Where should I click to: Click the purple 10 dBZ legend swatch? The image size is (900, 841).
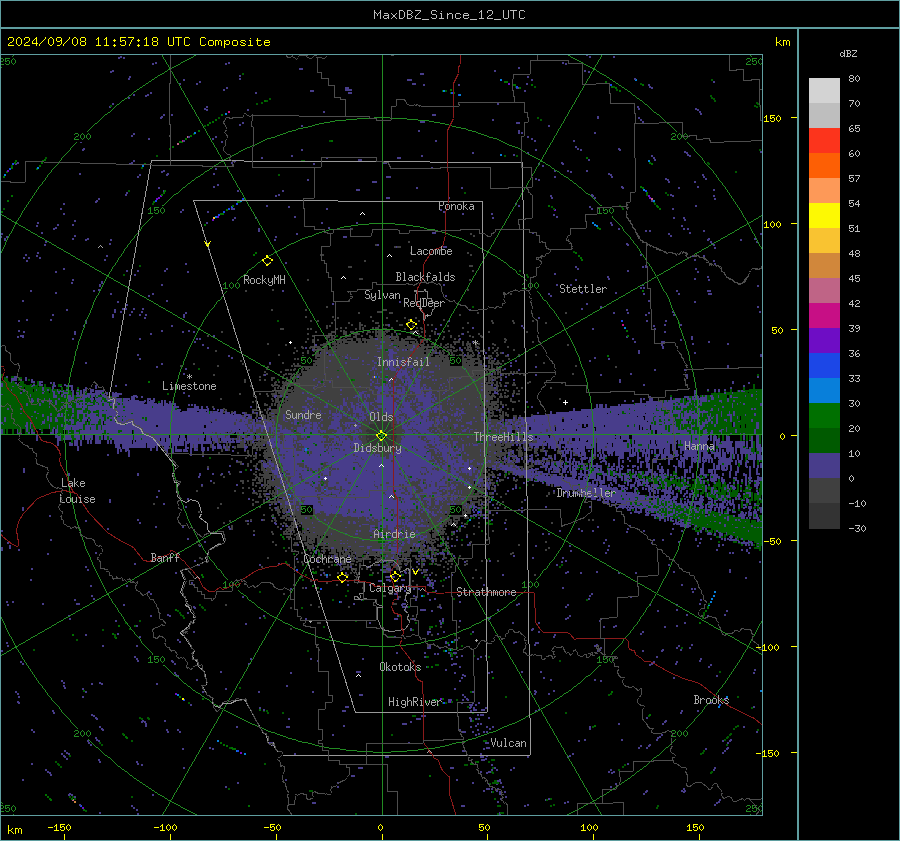824,466
